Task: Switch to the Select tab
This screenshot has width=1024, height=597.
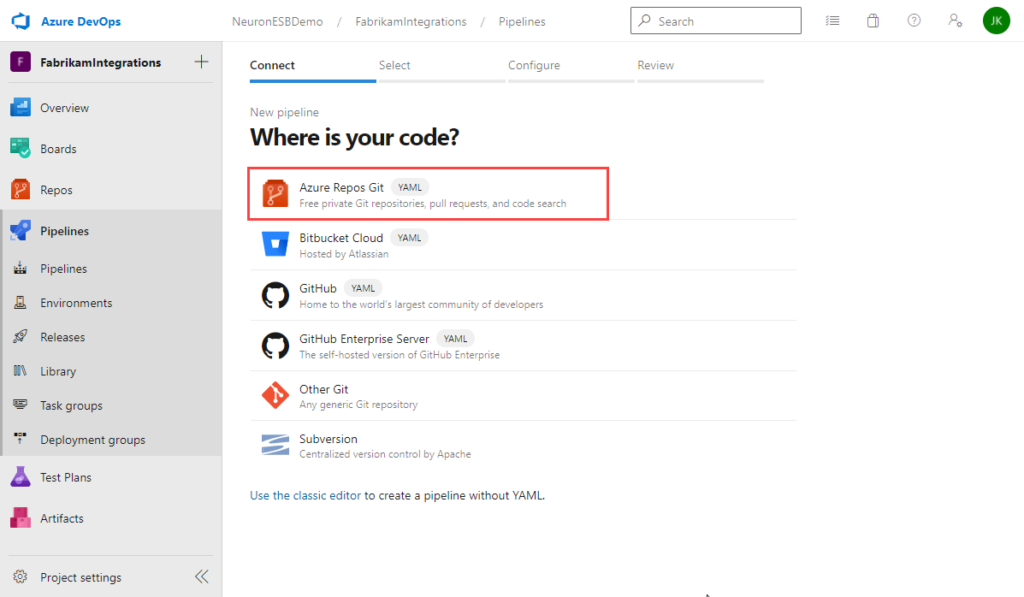Action: click(394, 64)
